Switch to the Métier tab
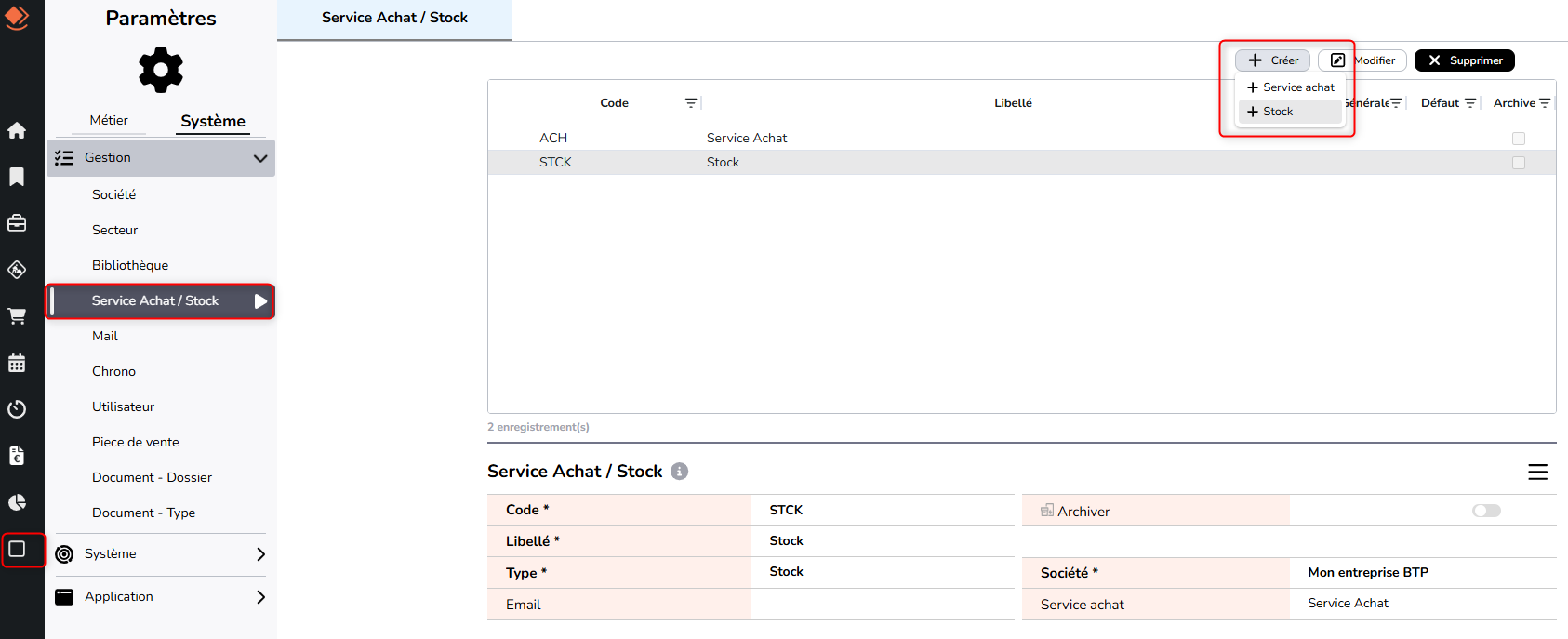Viewport: 1568px width, 639px height. point(109,120)
